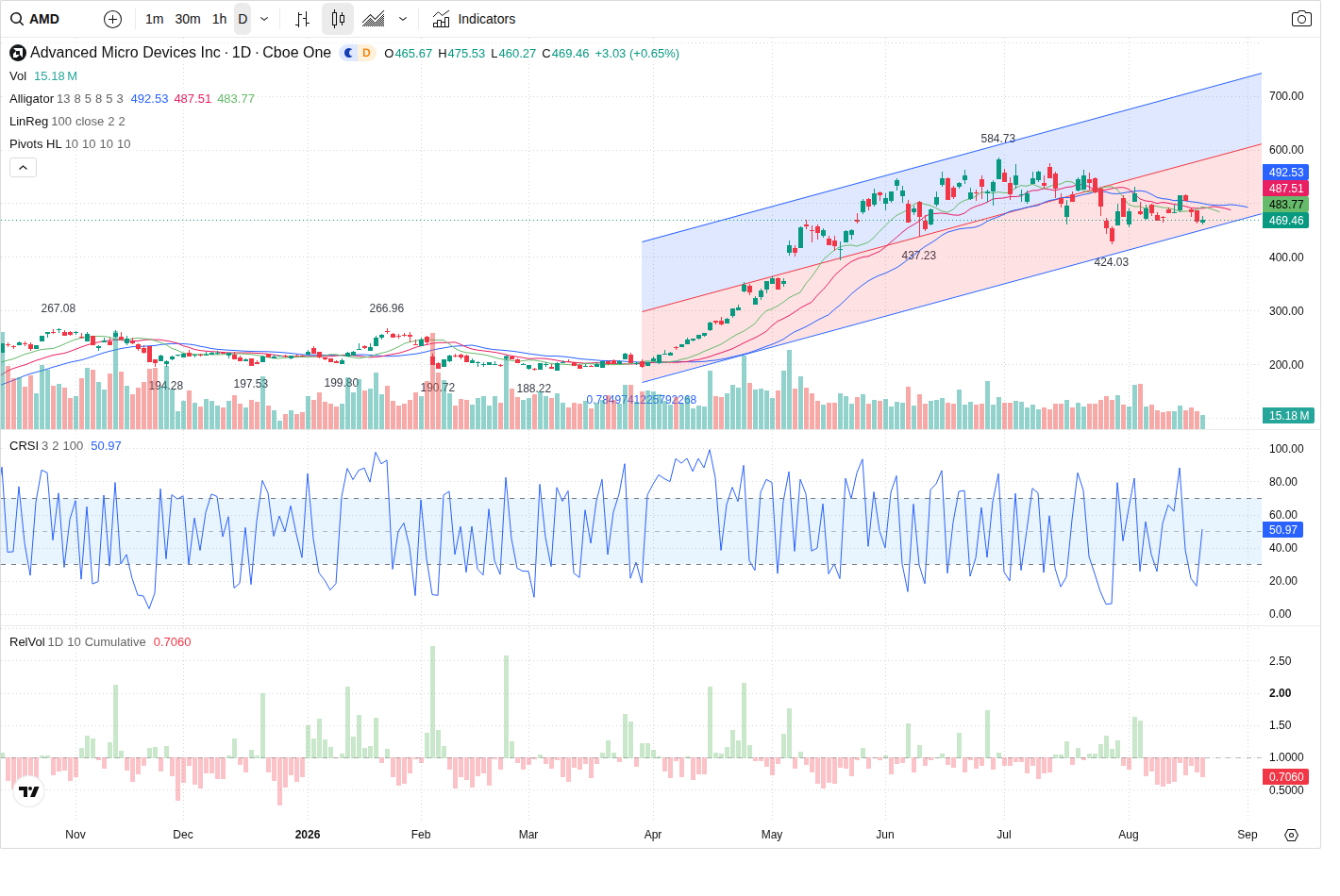Click the Sep time axis label
Image resolution: width=1340 pixels, height=896 pixels.
coord(1248,835)
